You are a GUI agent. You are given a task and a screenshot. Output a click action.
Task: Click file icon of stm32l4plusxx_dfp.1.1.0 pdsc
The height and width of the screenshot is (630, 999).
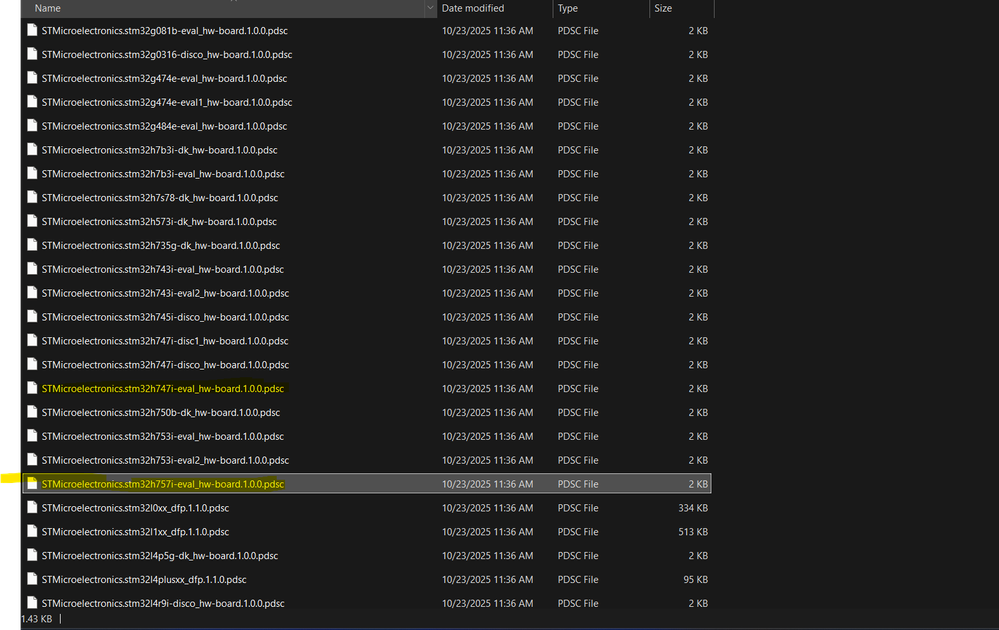click(x=32, y=580)
